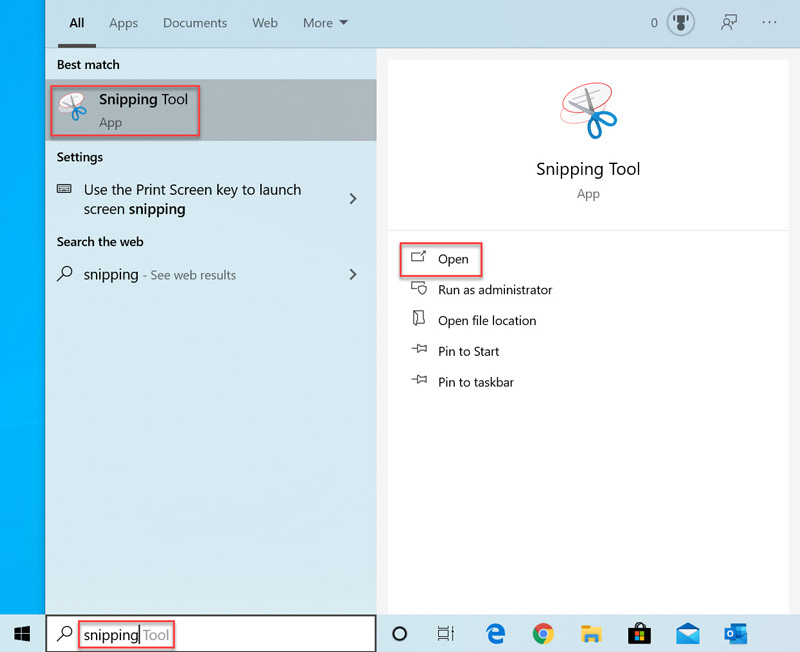
Task: Launch Google Chrome
Action: coord(543,634)
